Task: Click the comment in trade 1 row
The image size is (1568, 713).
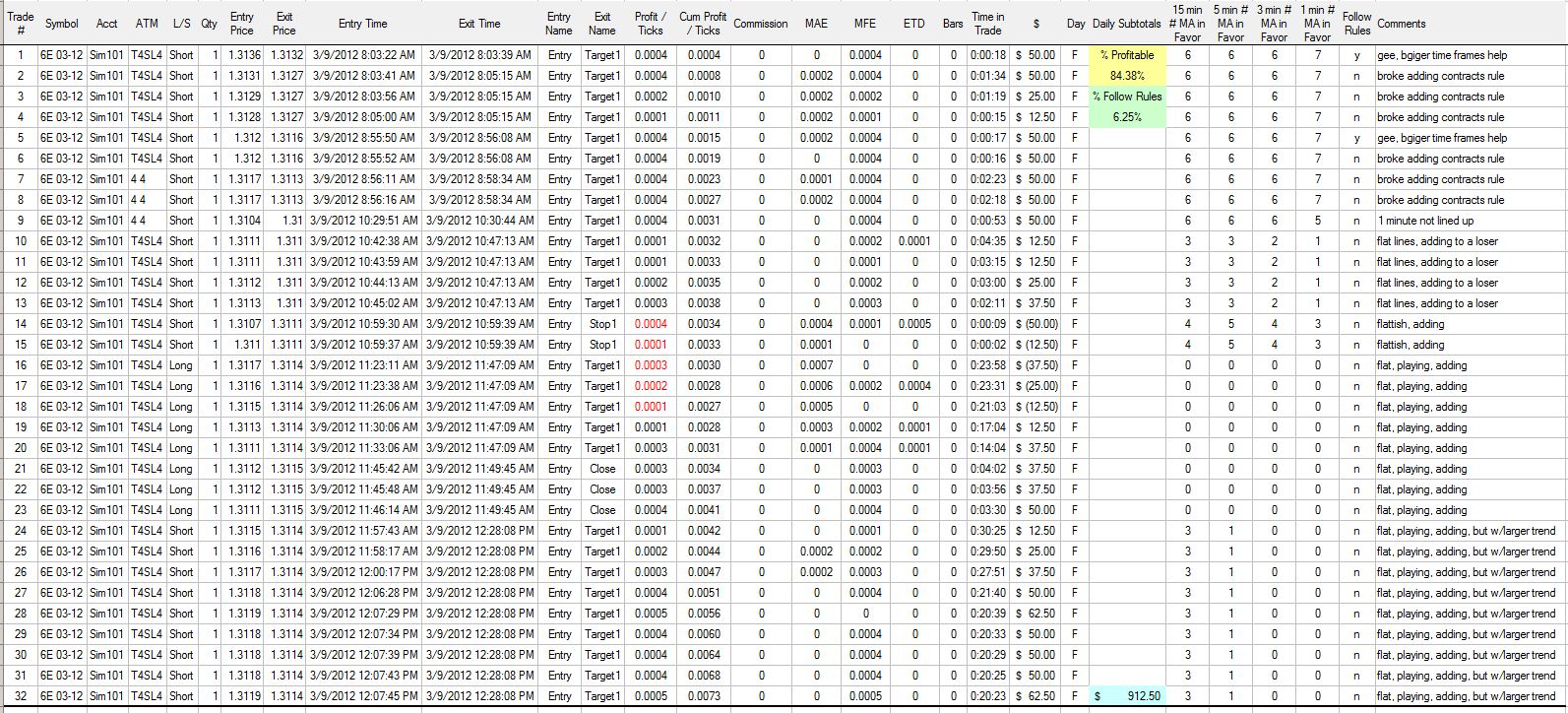Action: (x=1441, y=55)
